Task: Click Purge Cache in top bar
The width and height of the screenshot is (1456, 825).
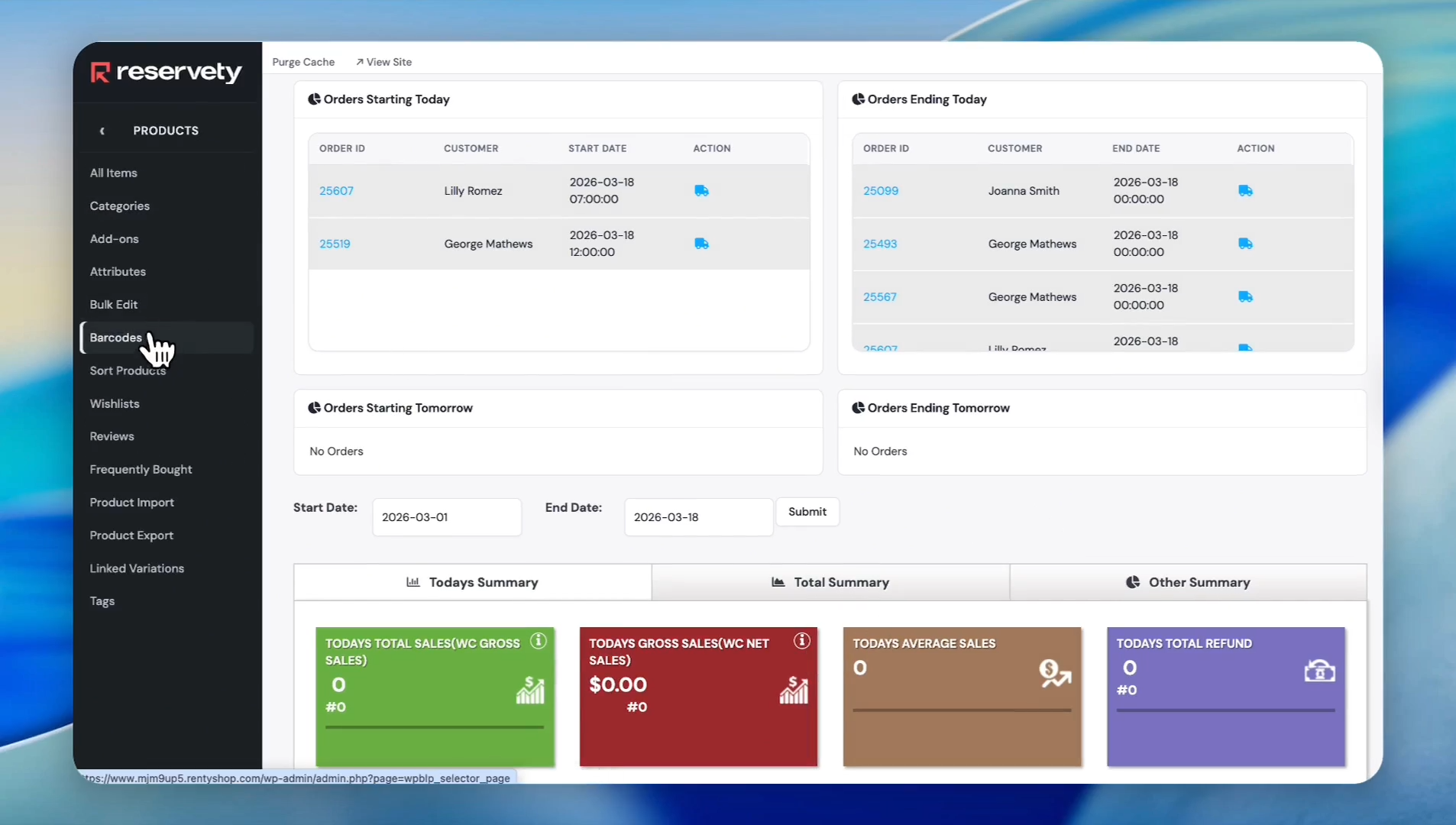Action: click(303, 62)
